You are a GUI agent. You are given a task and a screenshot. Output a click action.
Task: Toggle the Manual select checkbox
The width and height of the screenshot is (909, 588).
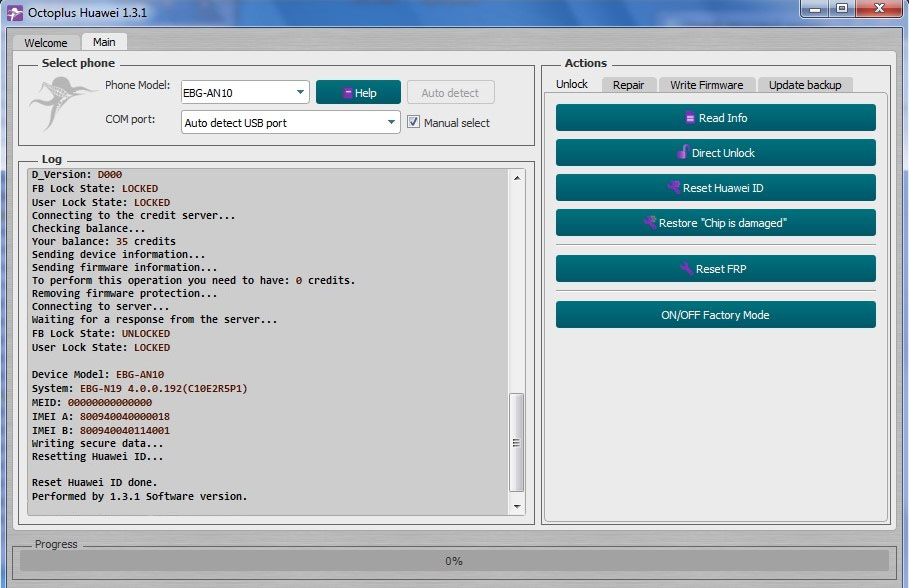pos(413,122)
